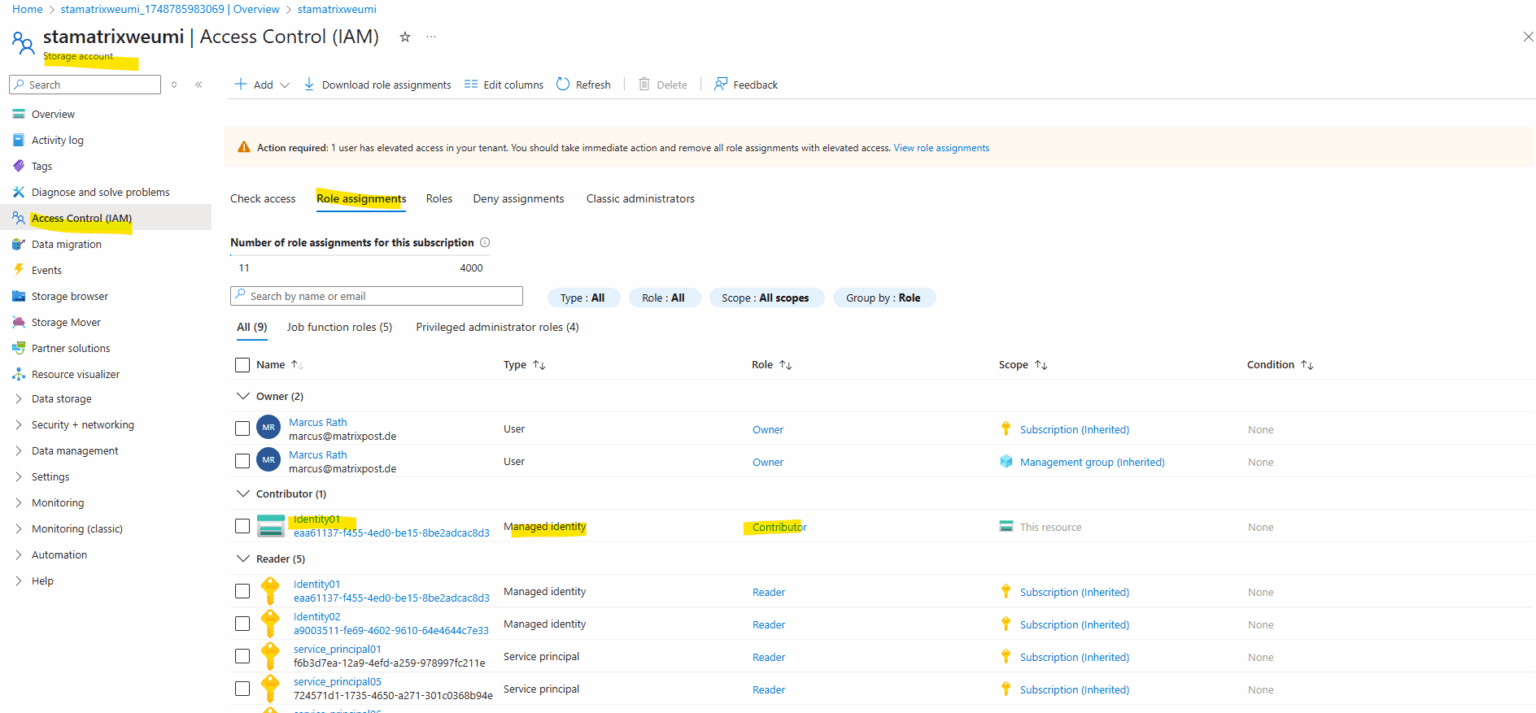
Task: Collapse the Owner (2) group
Action: point(243,395)
